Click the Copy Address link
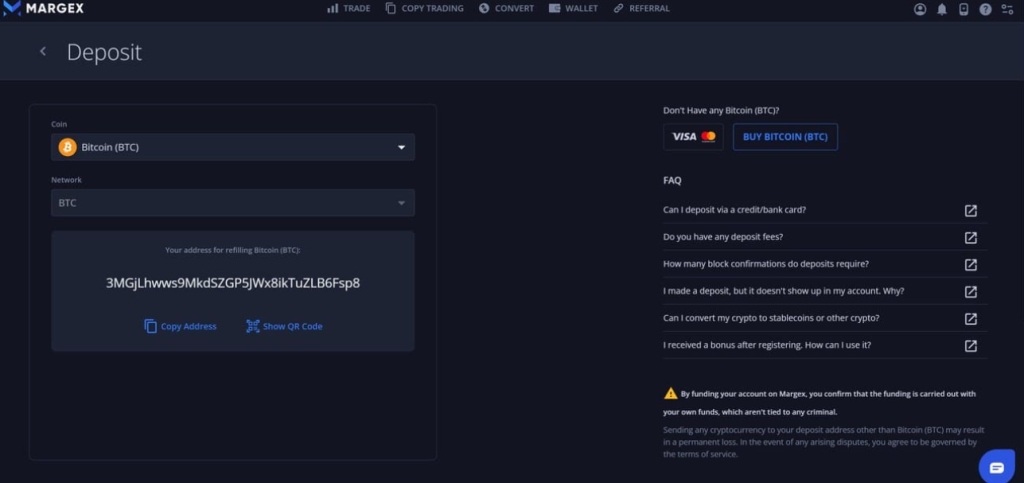 180,326
